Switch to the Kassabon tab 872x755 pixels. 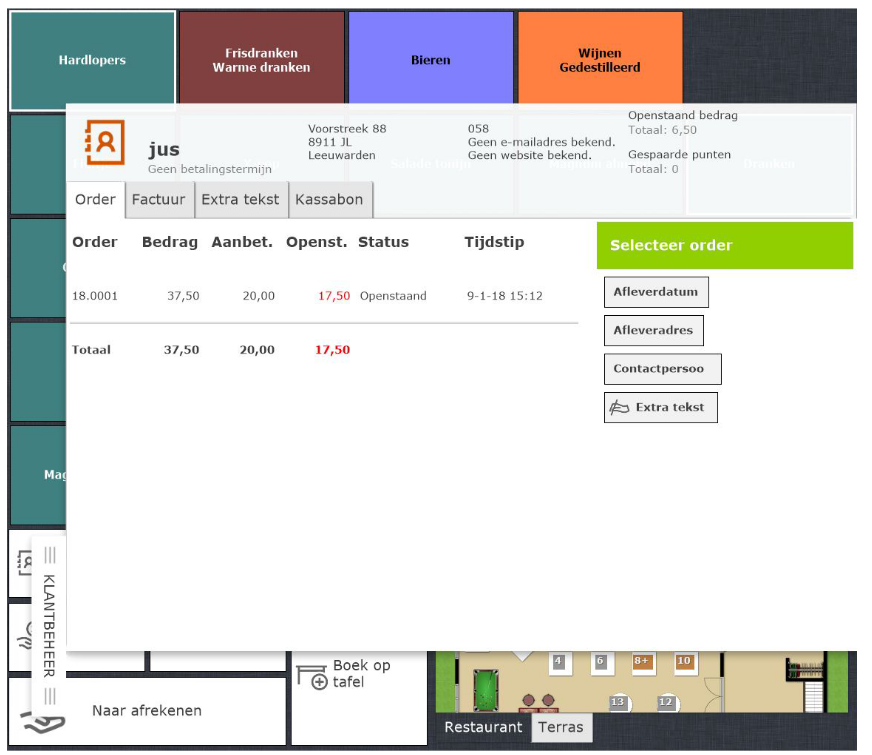(329, 200)
